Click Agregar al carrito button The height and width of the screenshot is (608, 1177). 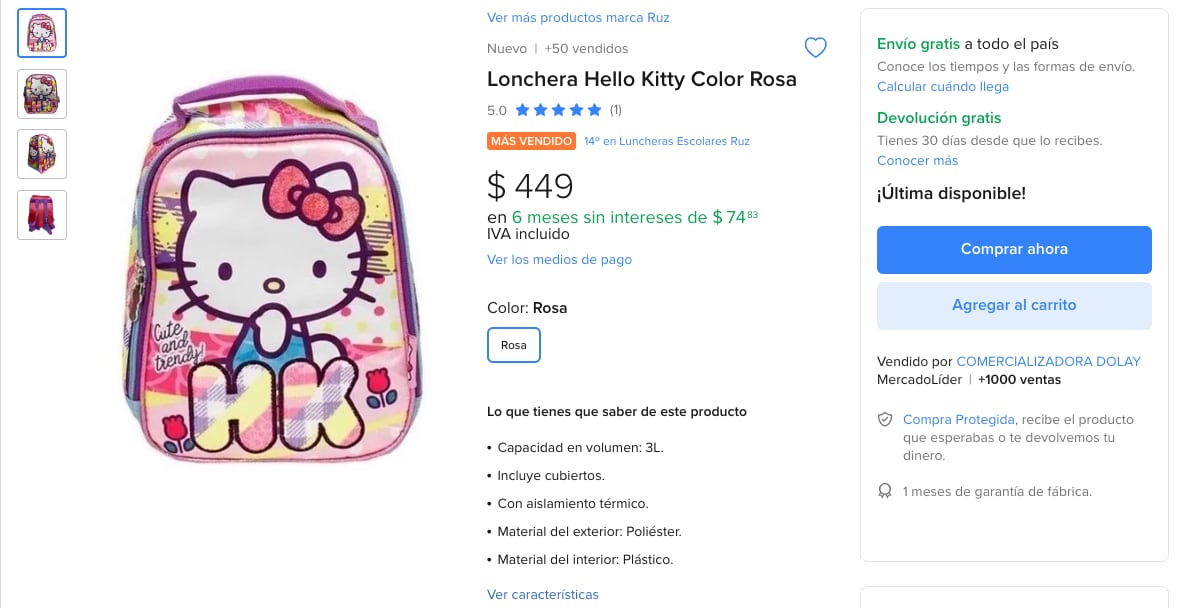pos(1014,305)
